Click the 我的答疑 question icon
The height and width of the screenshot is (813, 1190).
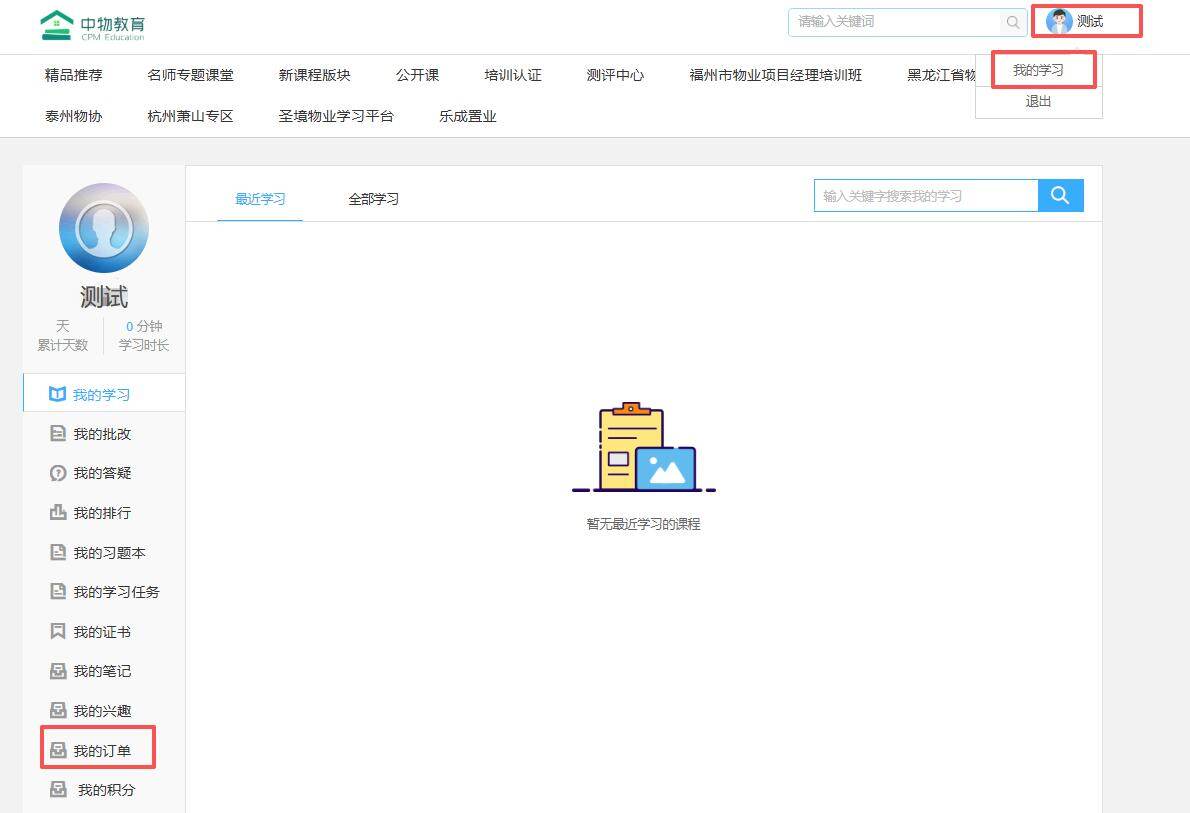58,473
